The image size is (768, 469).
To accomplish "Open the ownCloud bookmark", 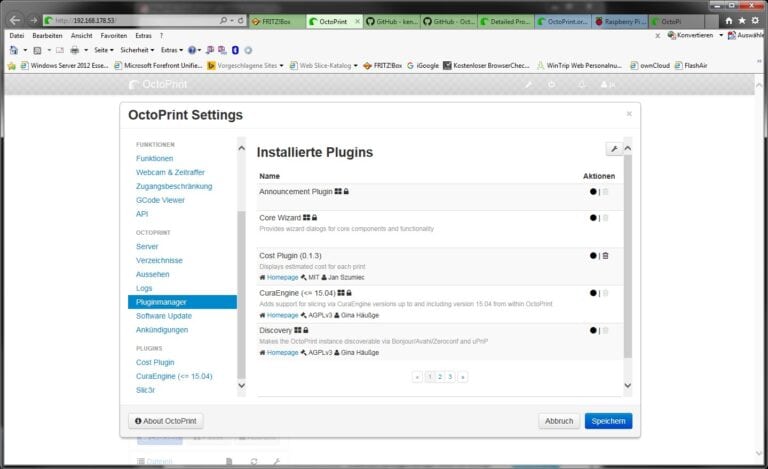I will coord(650,66).
